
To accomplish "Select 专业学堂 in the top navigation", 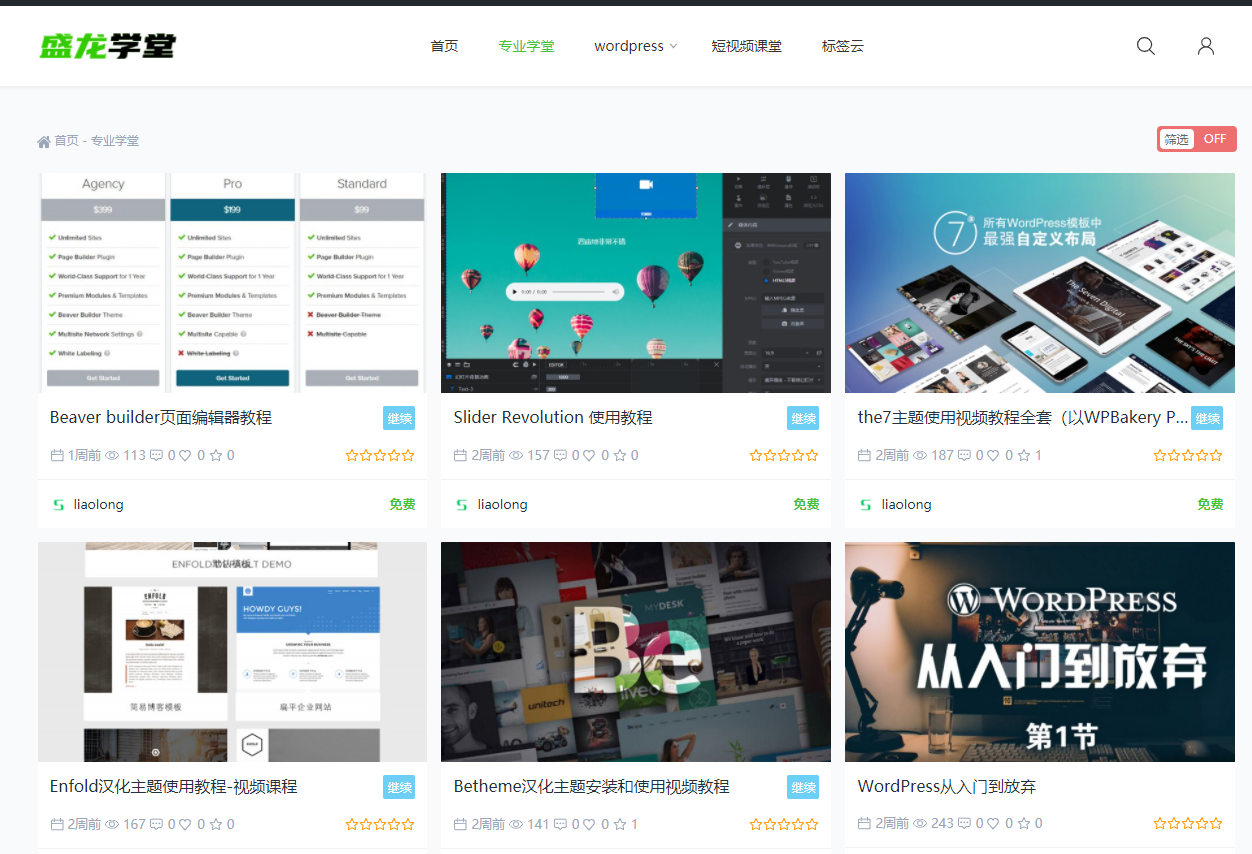I will (526, 46).
